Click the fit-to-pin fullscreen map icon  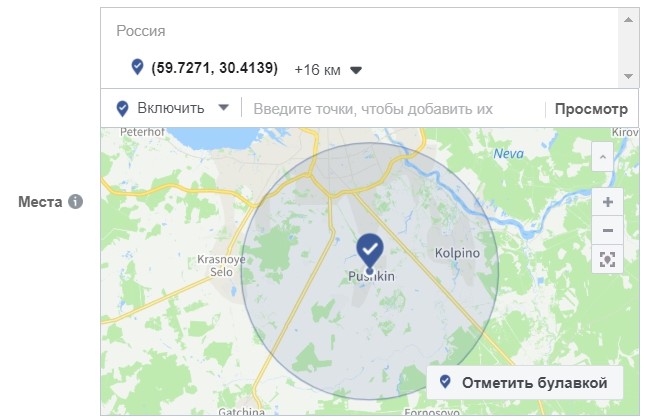click(607, 259)
